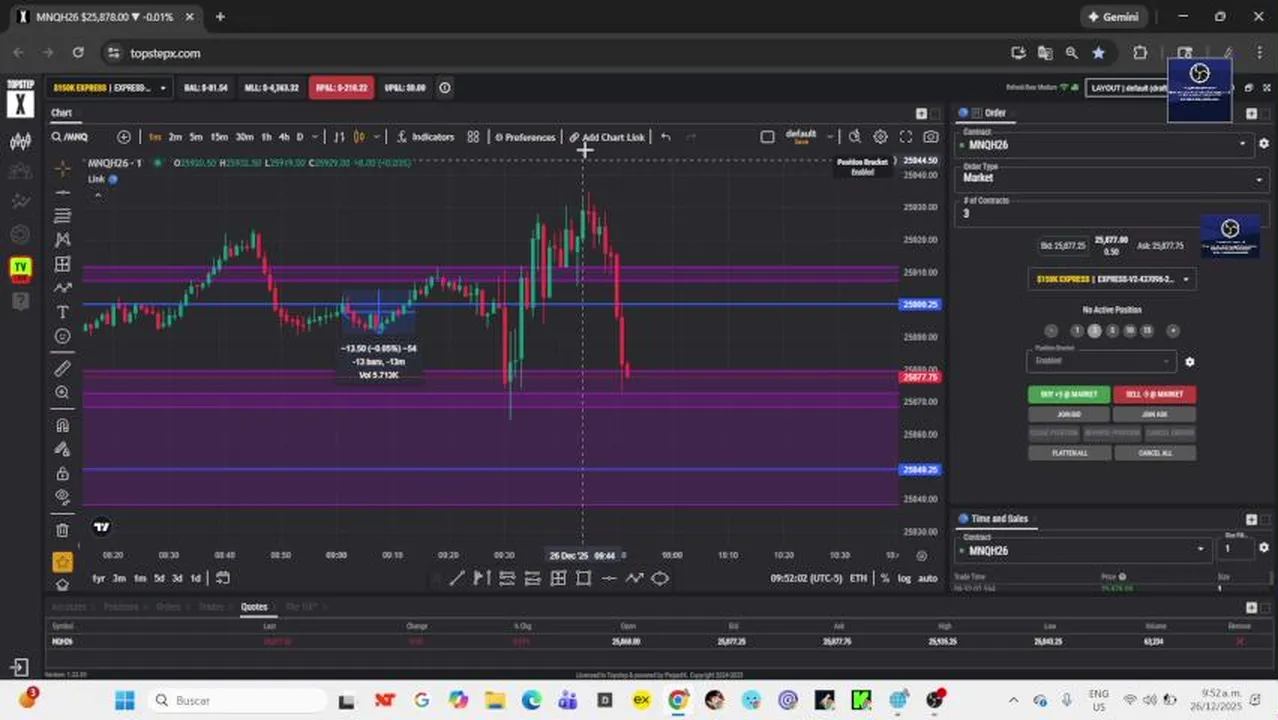Viewport: 1278px width, 720px height.
Task: Hide all drawings with eye icon
Action: coord(62,497)
